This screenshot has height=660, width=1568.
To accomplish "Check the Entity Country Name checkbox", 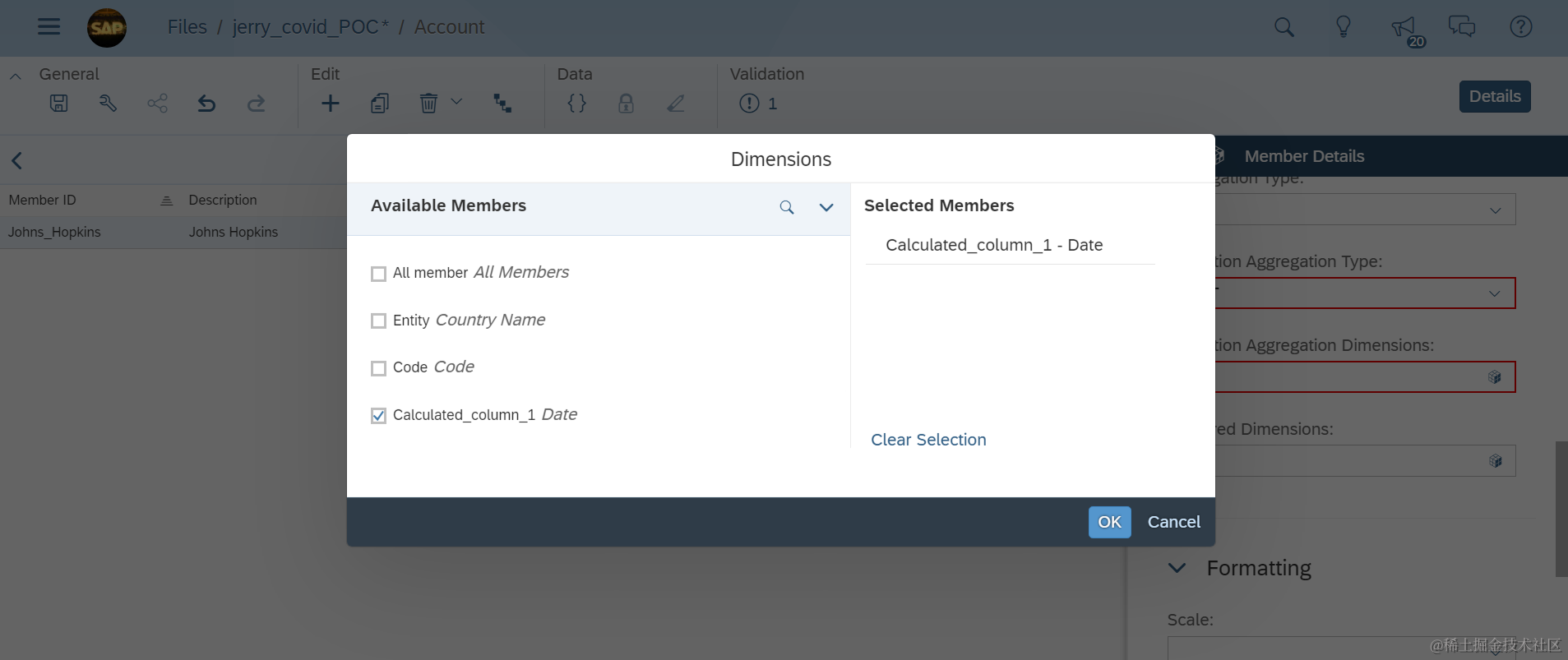I will 378,321.
